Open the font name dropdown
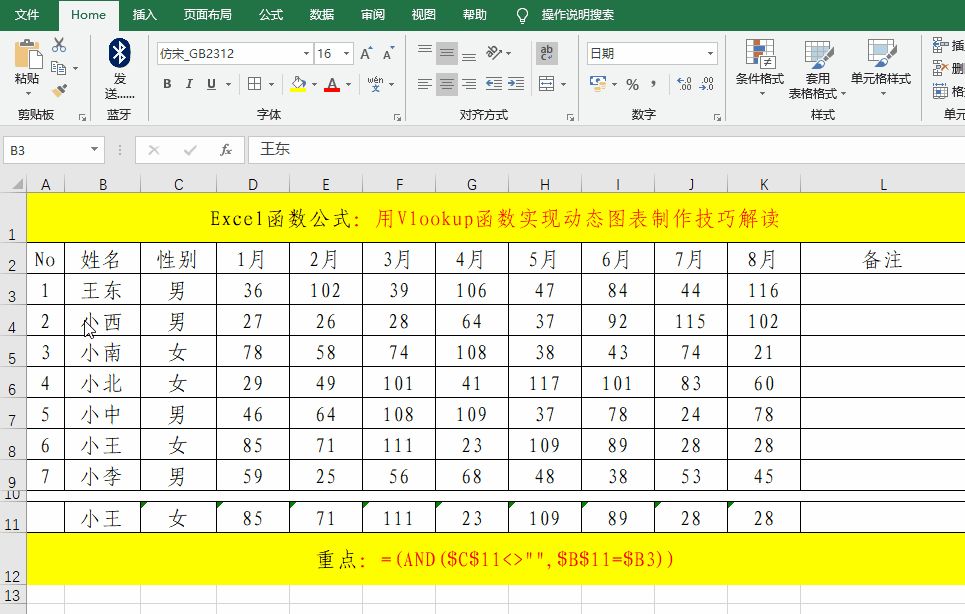The height and width of the screenshot is (614, 965). tap(306, 54)
